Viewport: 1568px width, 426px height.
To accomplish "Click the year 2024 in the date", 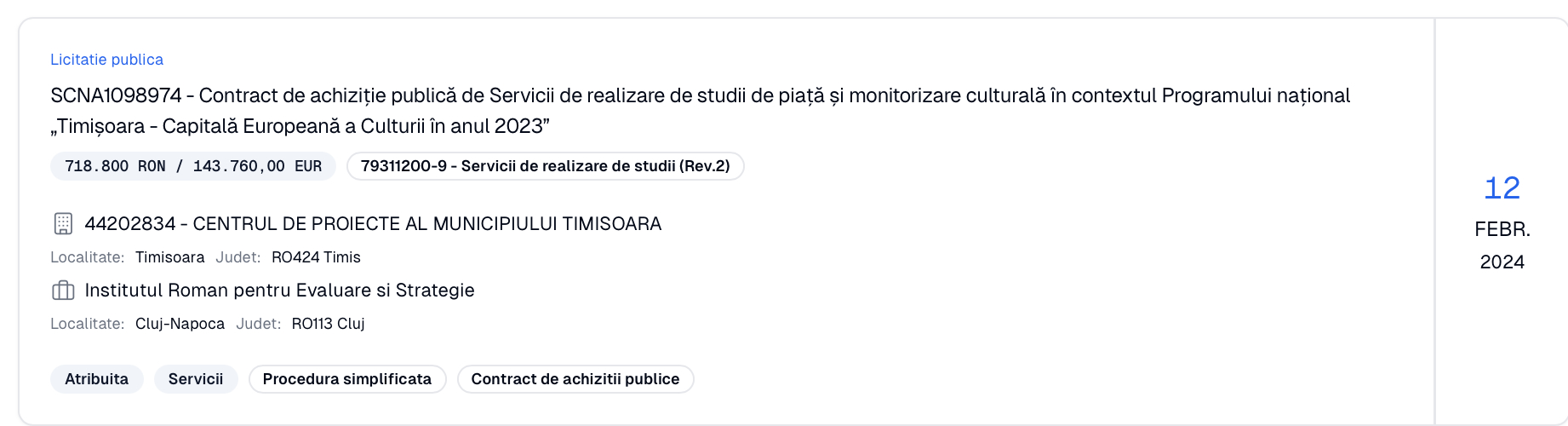I will point(1502,262).
